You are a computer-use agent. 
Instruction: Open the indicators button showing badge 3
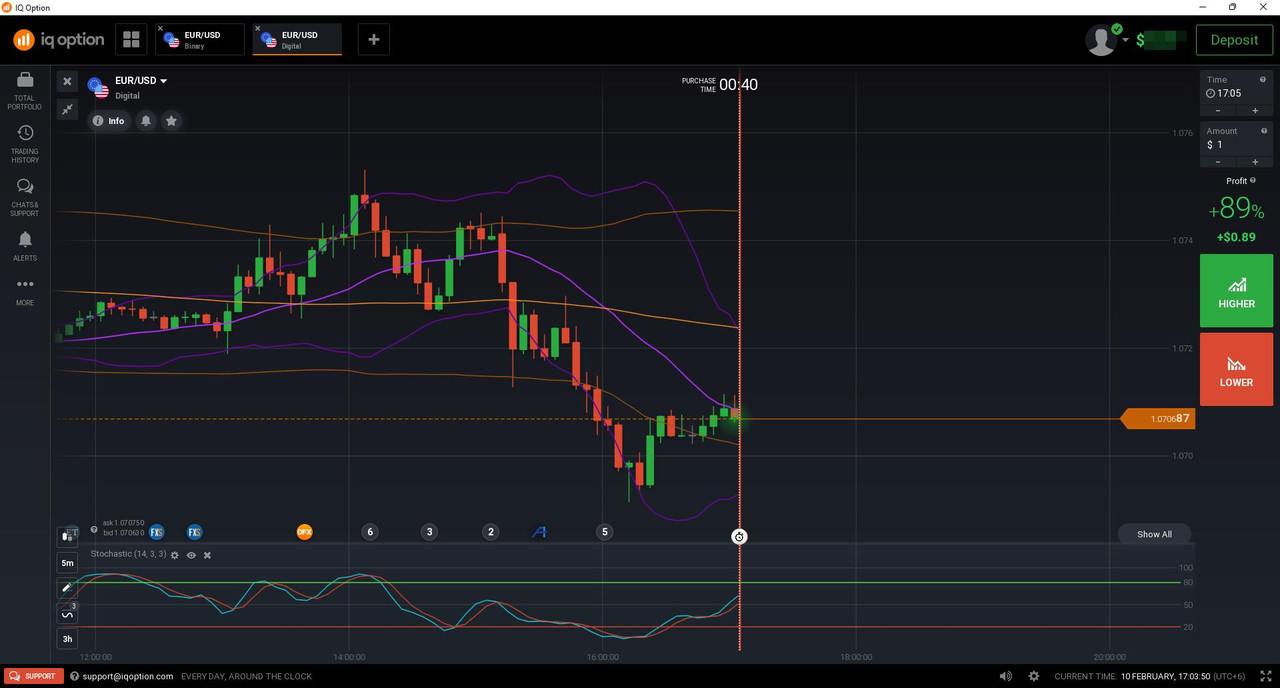pyautogui.click(x=67, y=613)
